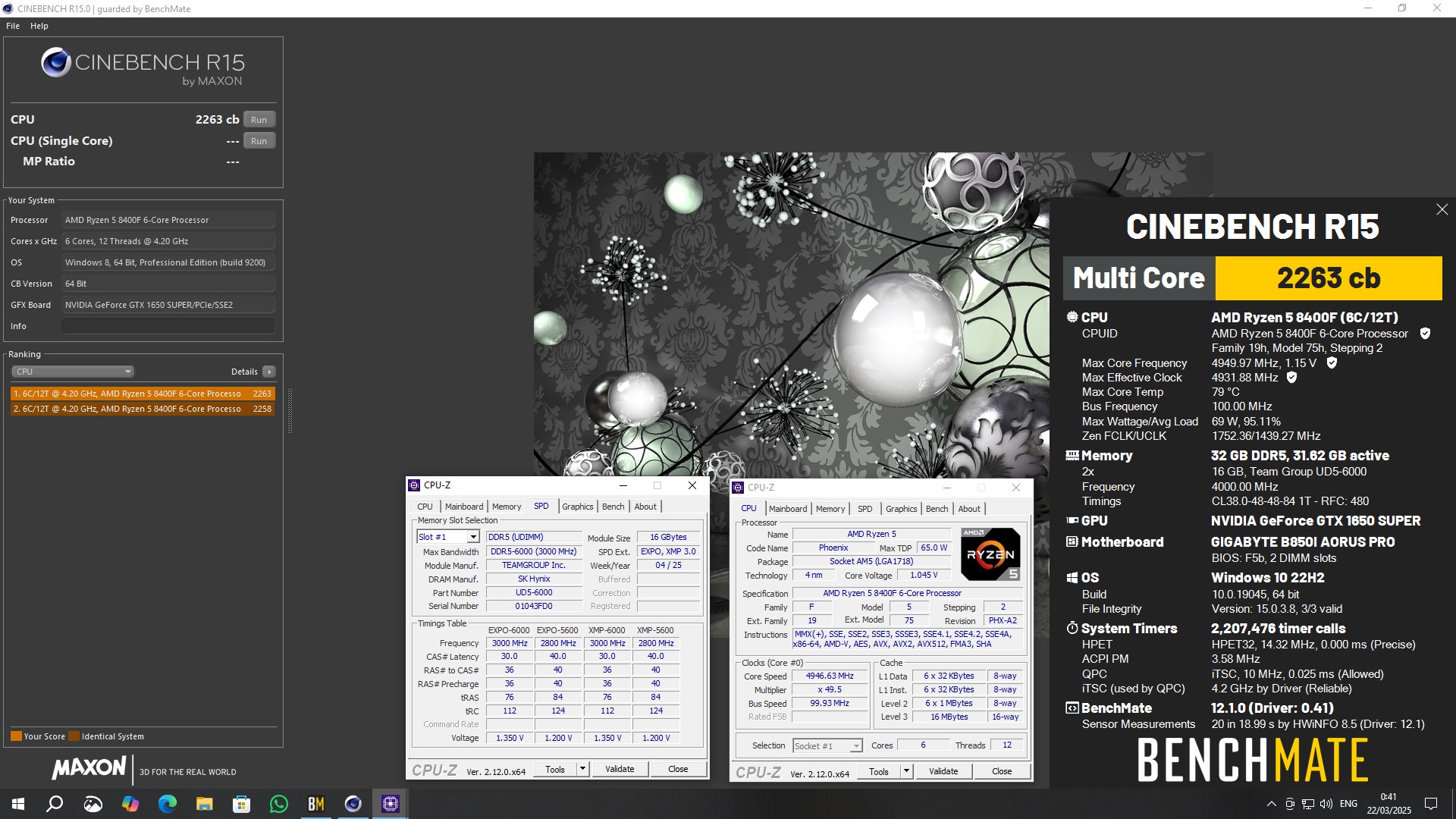Click the Part Number UD5-6000 field
Image resolution: width=1456 pixels, height=819 pixels.
click(x=534, y=593)
